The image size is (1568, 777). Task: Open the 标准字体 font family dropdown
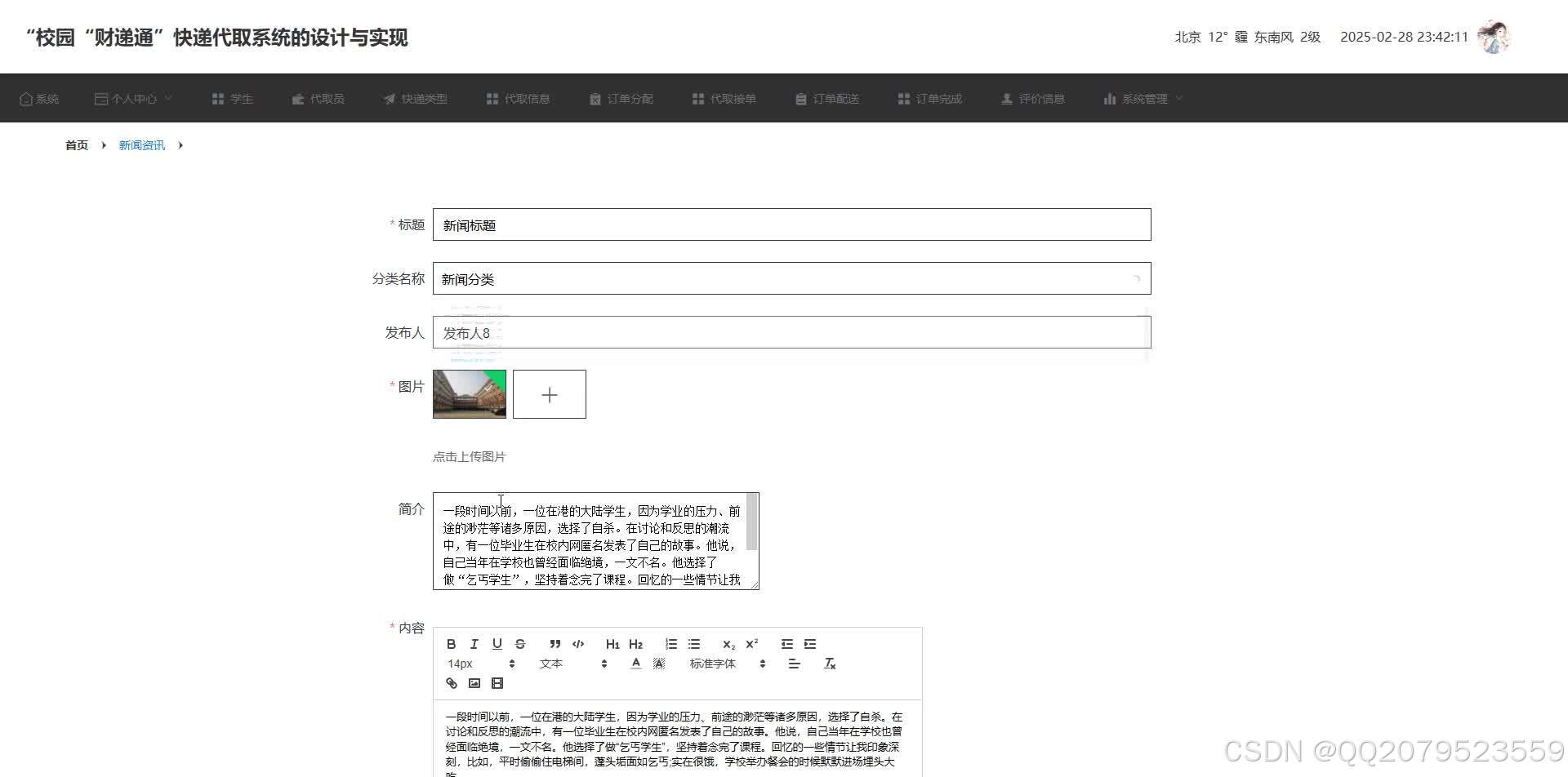[714, 664]
